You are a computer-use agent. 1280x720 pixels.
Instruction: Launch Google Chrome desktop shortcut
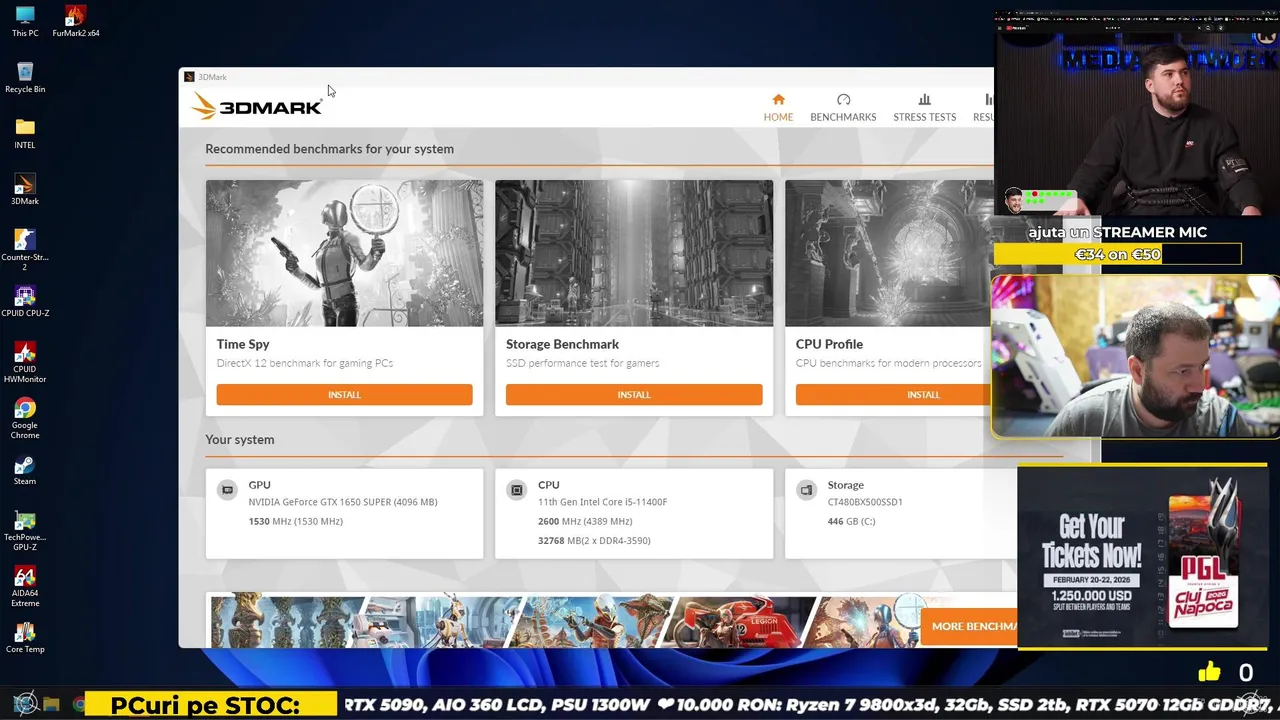[25, 419]
